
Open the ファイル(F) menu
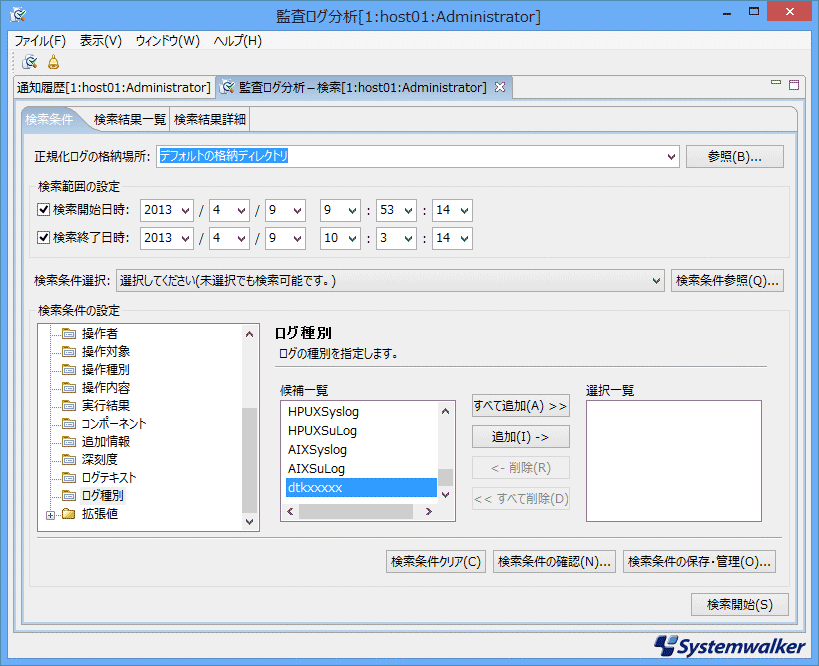point(40,41)
